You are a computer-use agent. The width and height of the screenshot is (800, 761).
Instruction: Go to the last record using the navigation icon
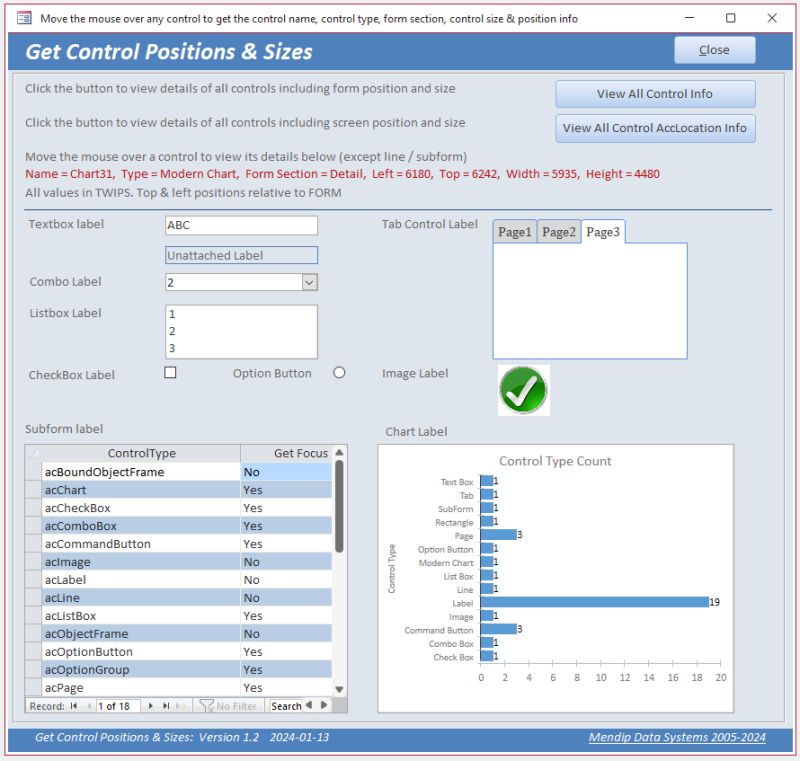[166, 707]
